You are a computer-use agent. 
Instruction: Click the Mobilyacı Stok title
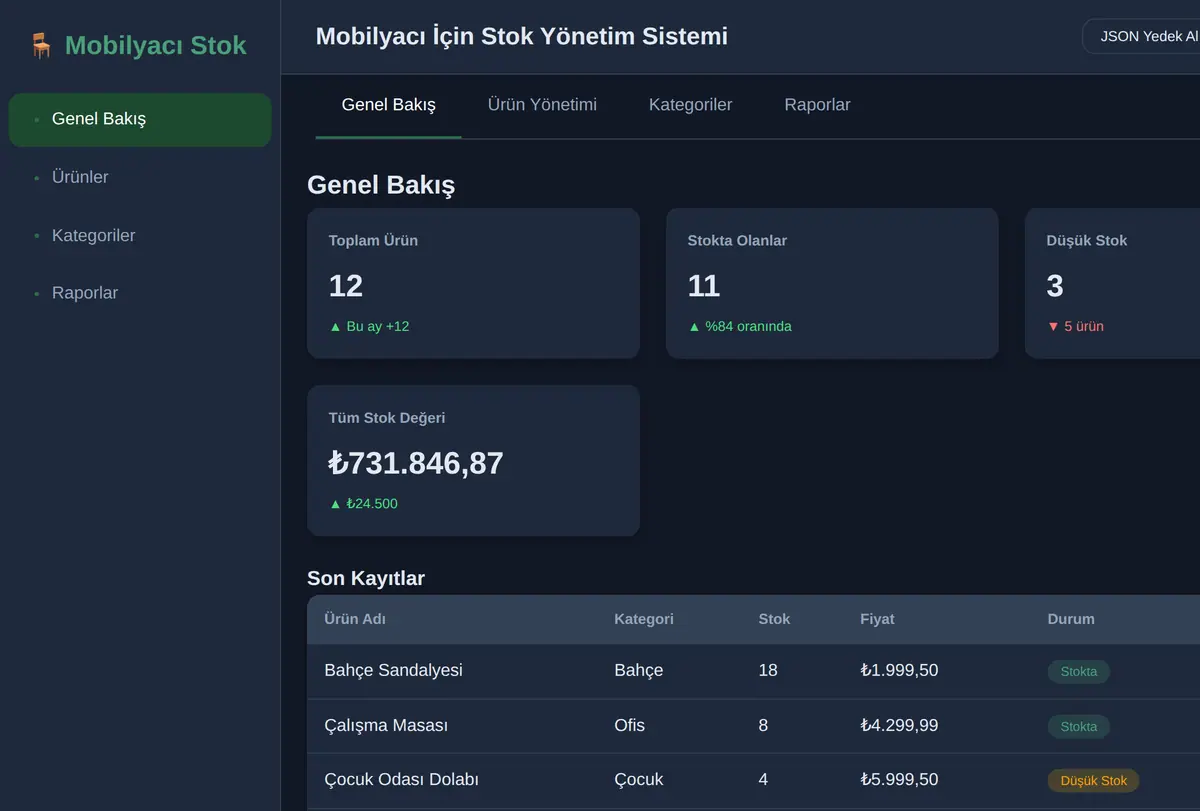[x=155, y=46]
